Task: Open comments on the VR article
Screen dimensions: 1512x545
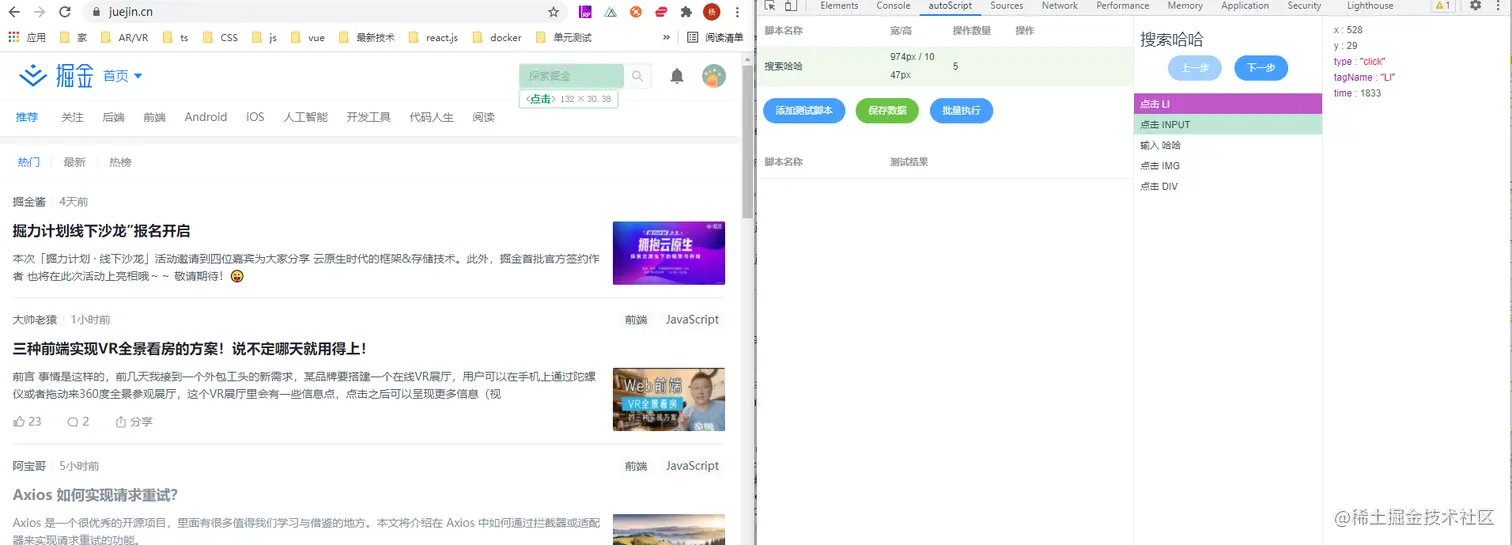Action: 78,422
